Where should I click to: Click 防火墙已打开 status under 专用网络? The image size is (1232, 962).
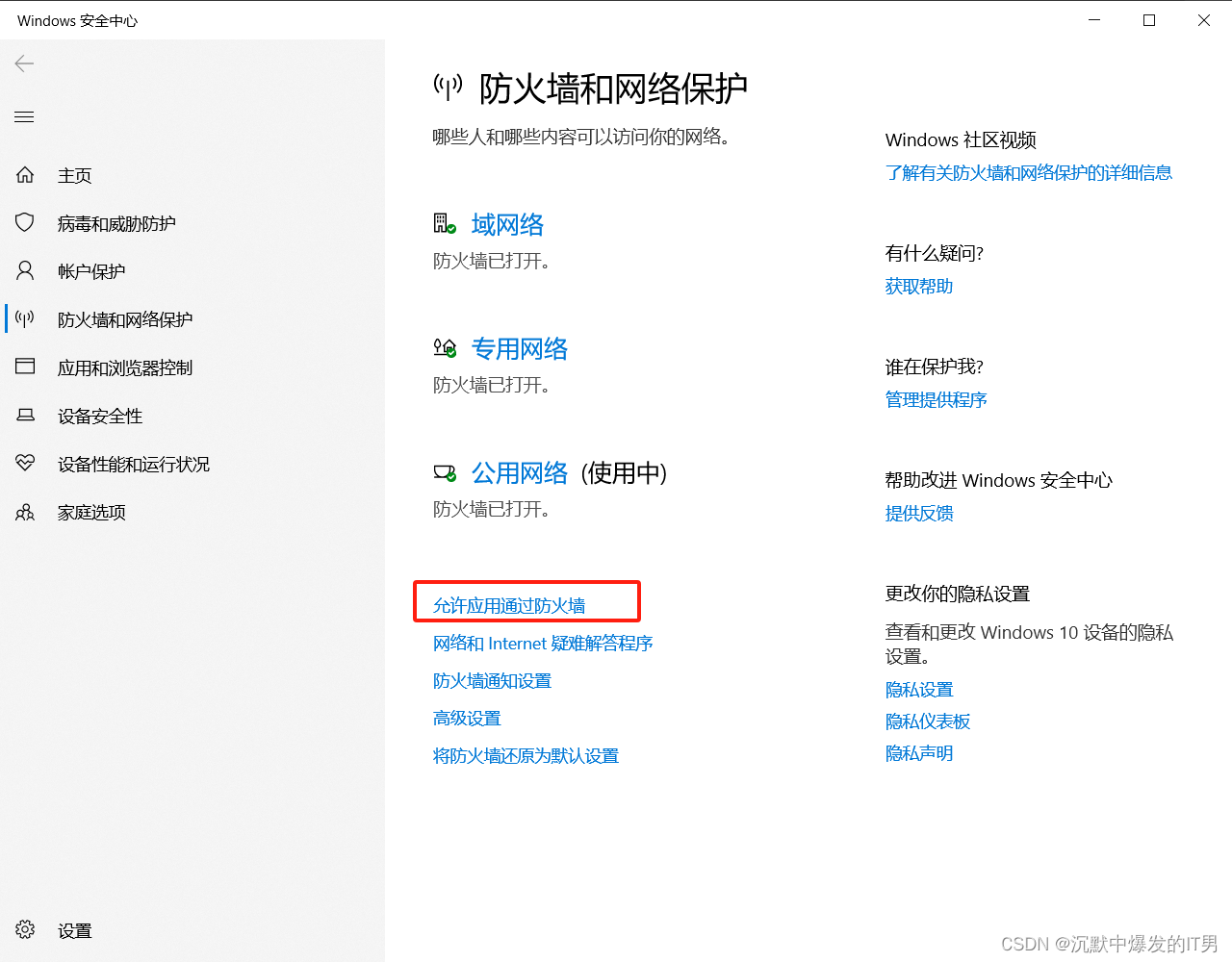491,385
